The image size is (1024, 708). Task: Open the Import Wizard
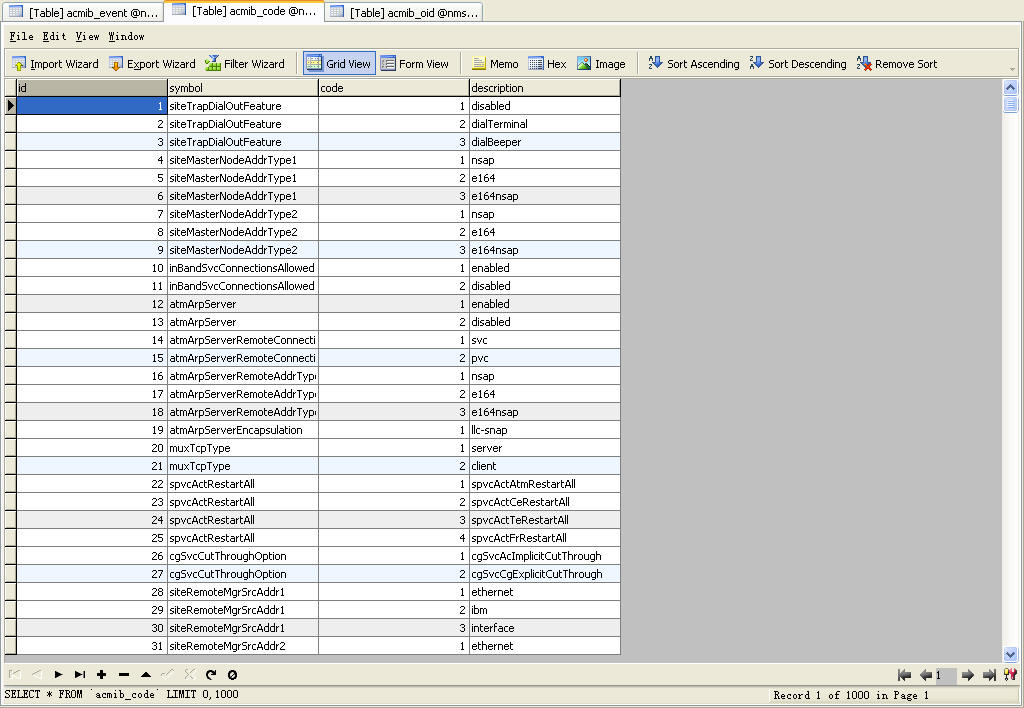coord(56,64)
